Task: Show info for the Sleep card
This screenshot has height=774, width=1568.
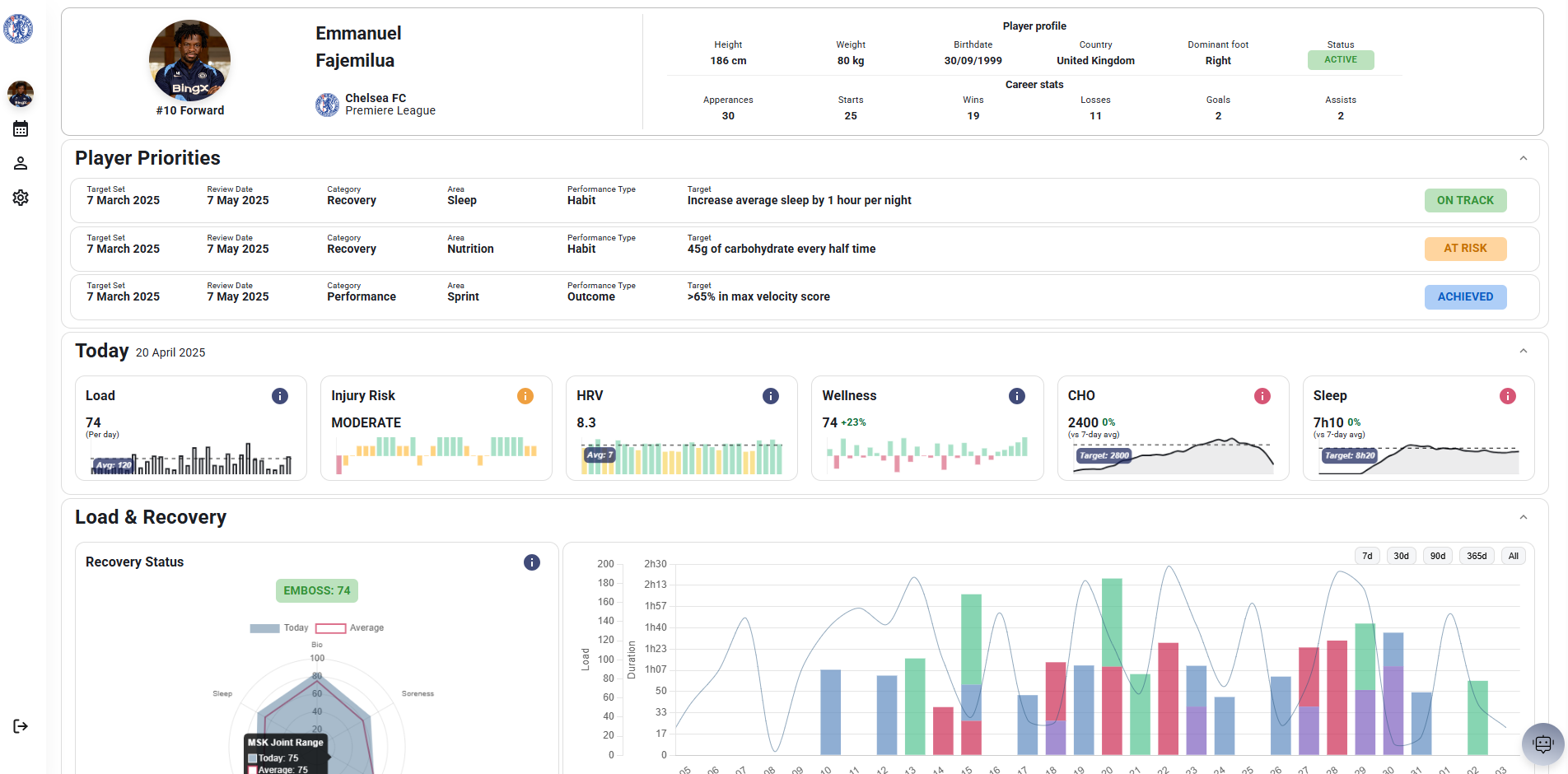Action: pyautogui.click(x=1508, y=396)
